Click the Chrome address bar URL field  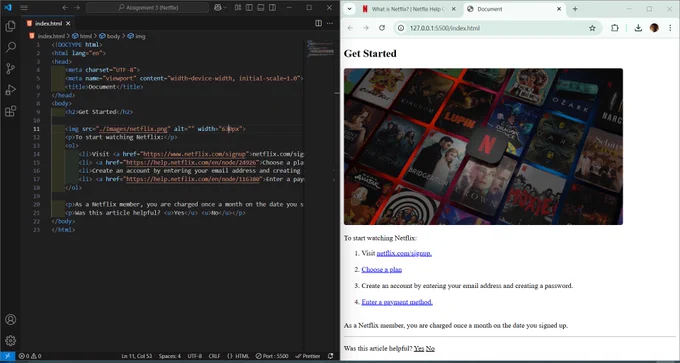click(494, 28)
